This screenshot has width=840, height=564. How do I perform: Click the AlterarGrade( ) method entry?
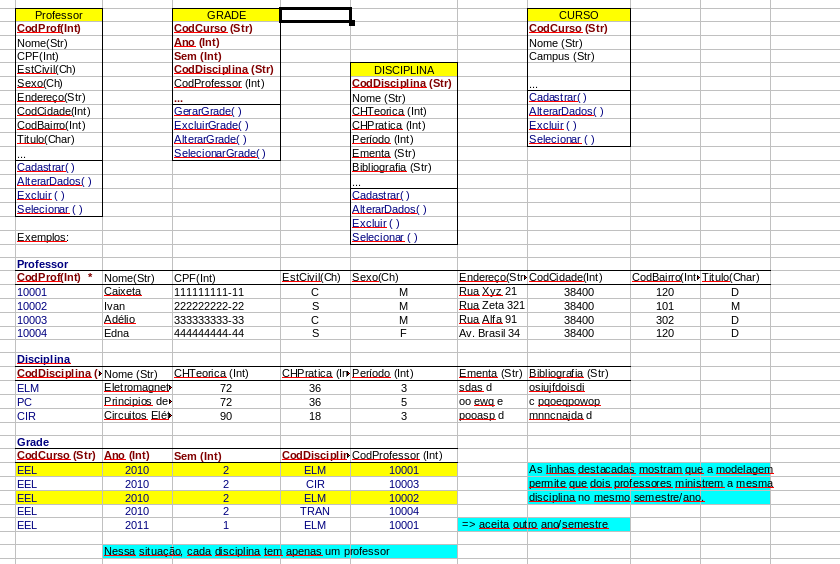tap(211, 139)
